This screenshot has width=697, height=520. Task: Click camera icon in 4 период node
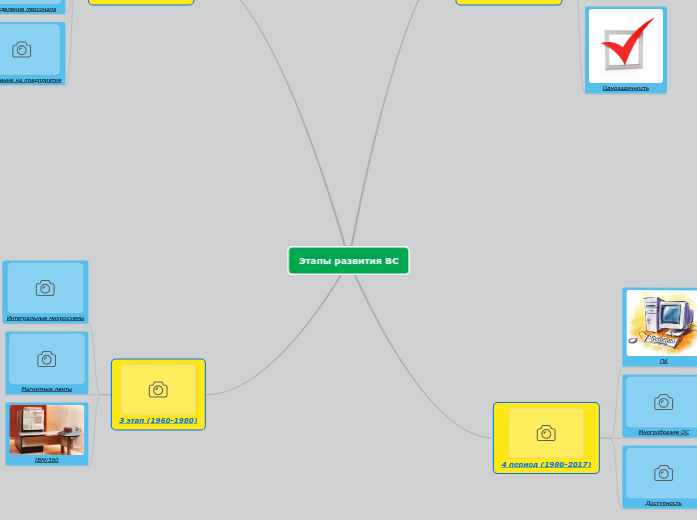point(546,433)
